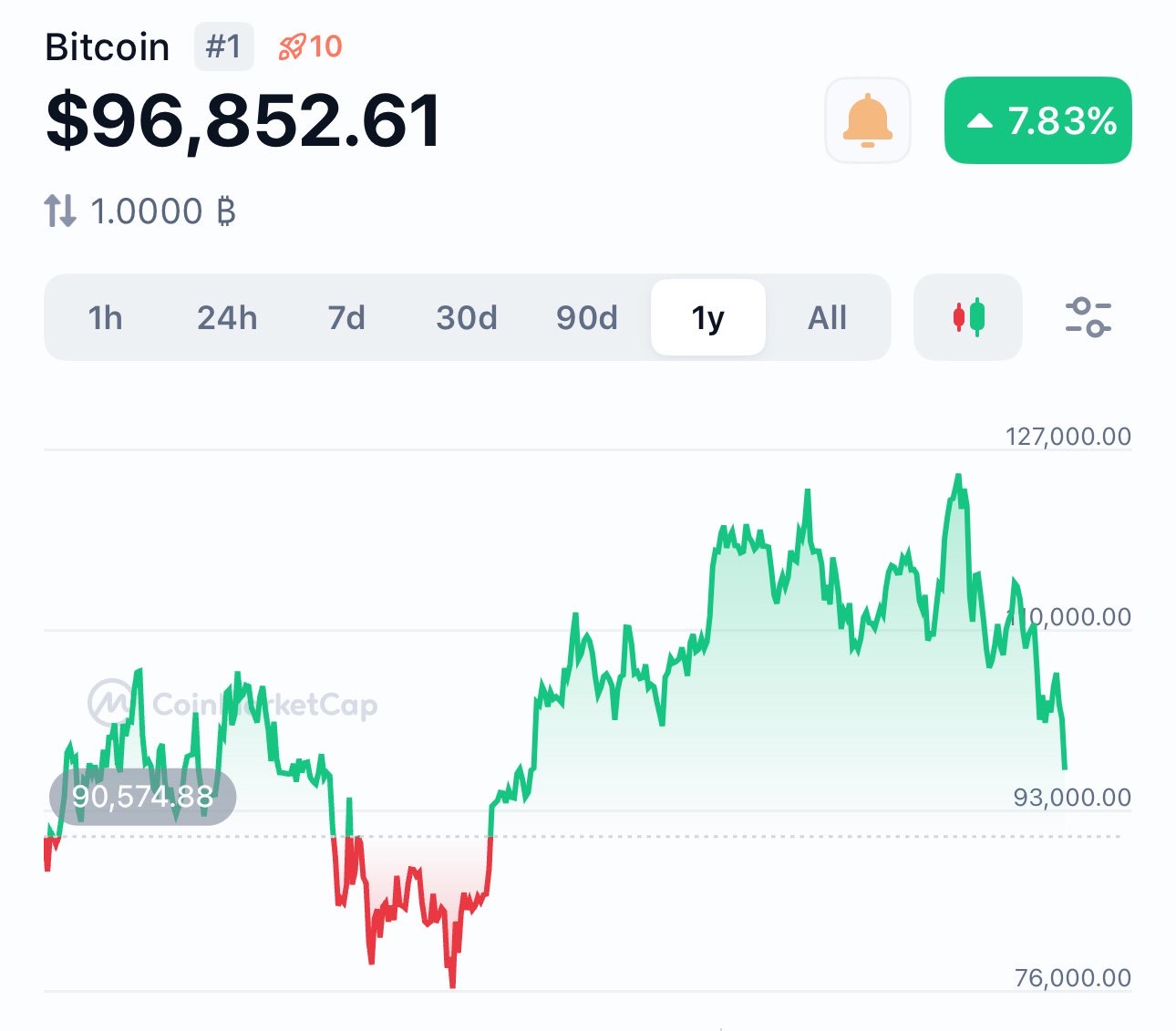Viewport: 1176px width, 1031px height.
Task: Select the 1y timeframe tab
Action: tap(707, 318)
